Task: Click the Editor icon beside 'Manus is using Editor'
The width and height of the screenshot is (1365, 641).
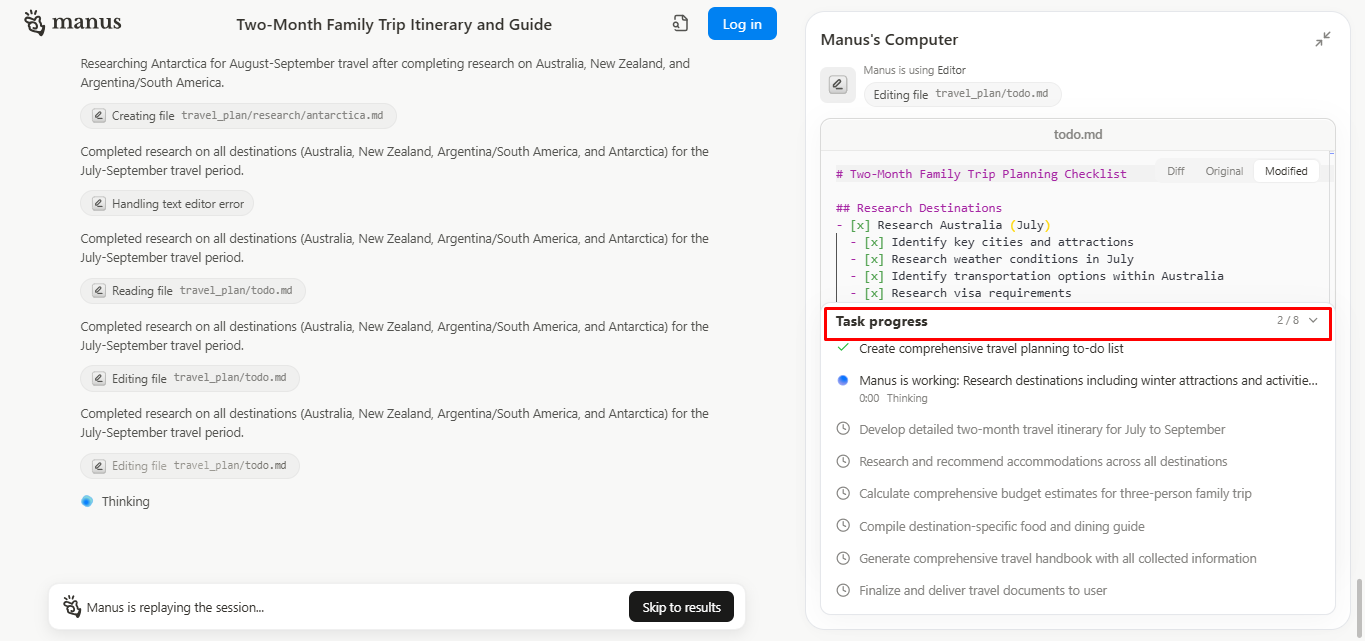Action: coord(838,85)
